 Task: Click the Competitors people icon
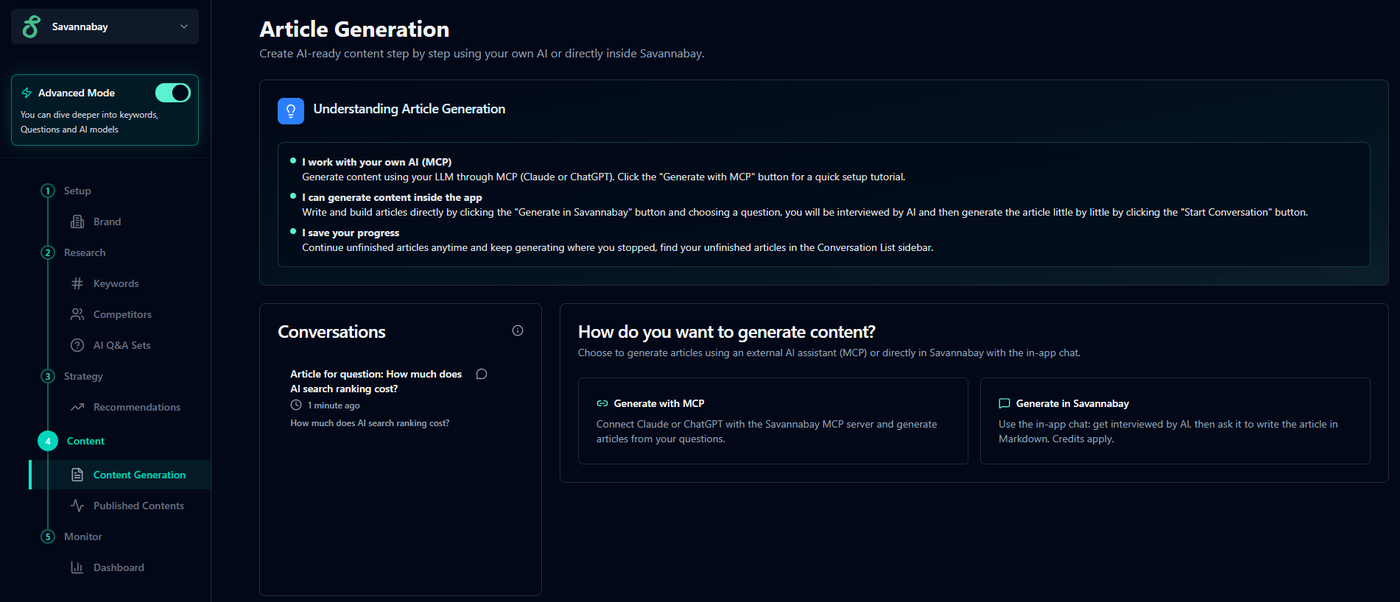coord(77,315)
